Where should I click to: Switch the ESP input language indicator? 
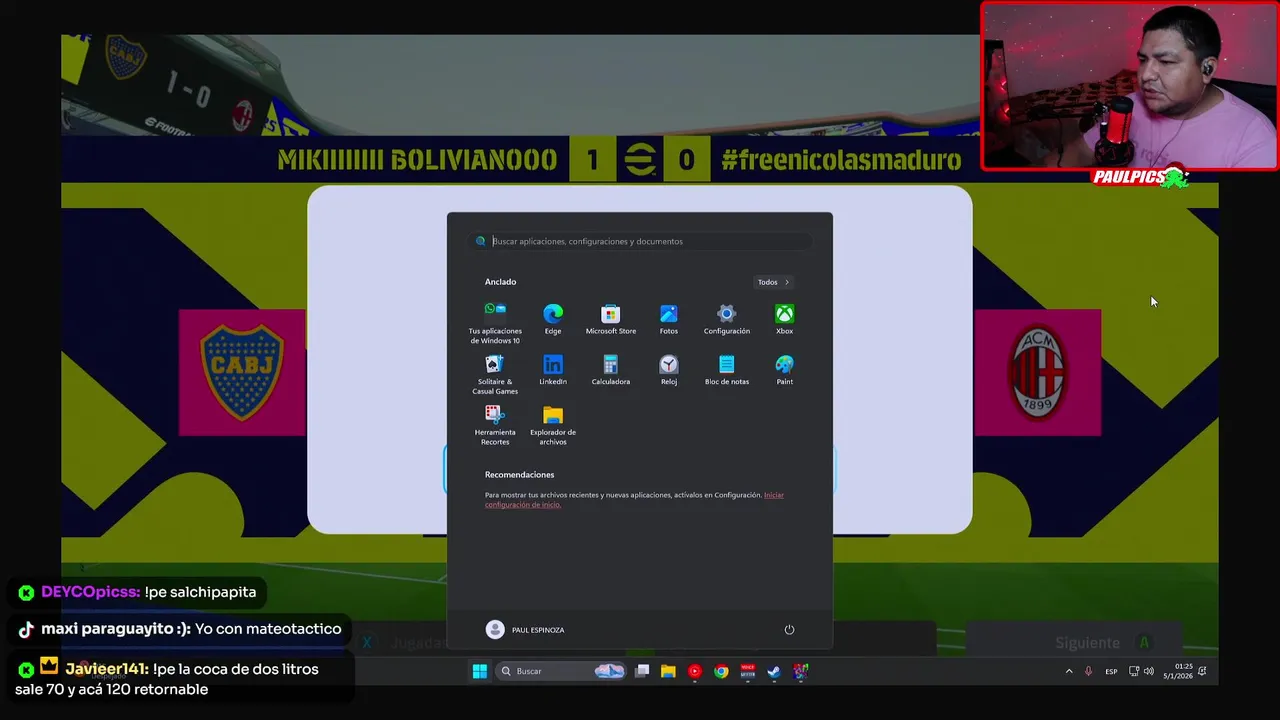pos(1111,672)
